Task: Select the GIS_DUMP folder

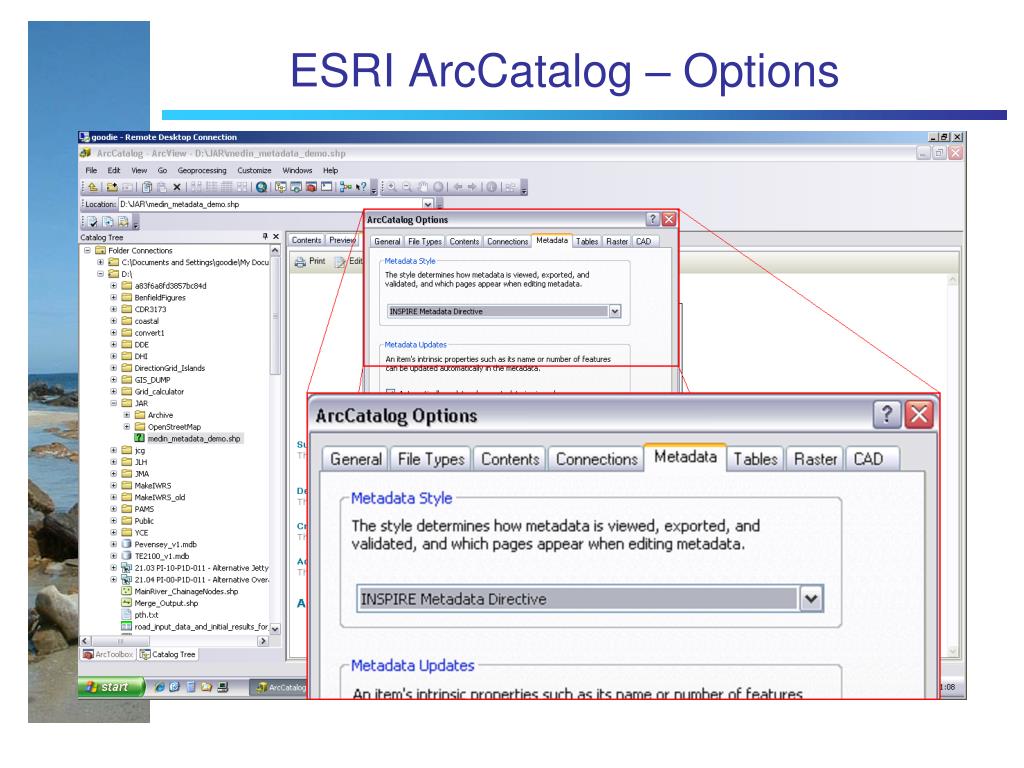Action: 152,380
